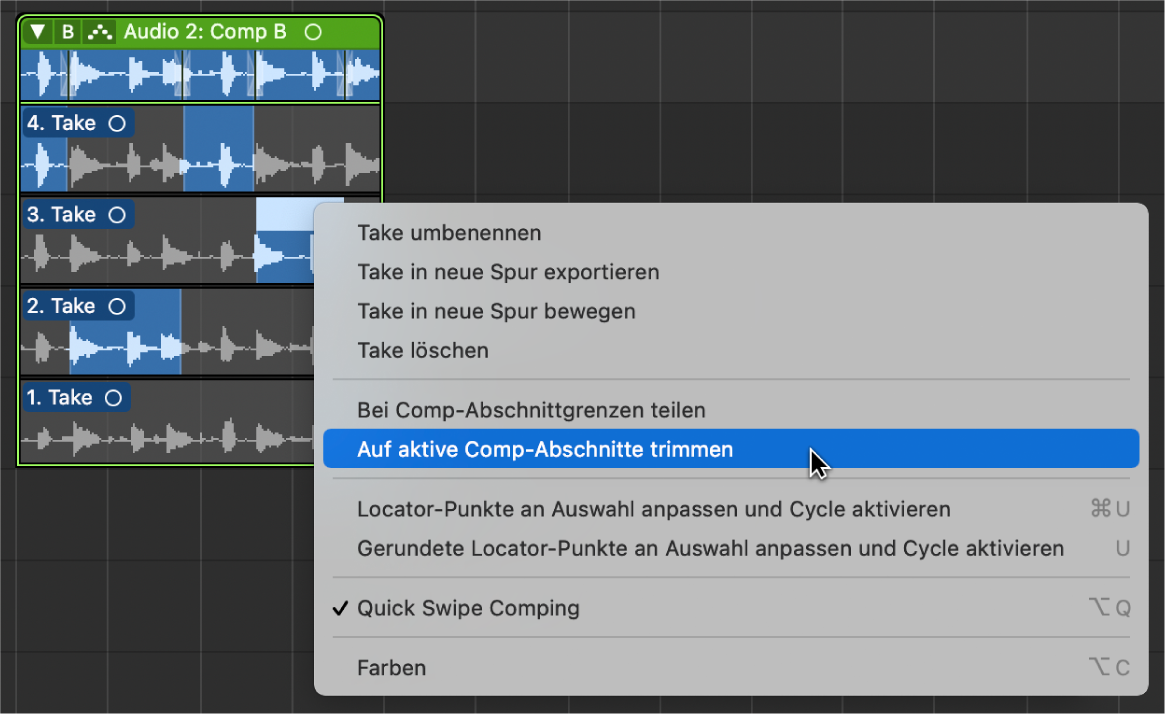Click the loop circle in the Comp B header
This screenshot has width=1165, height=716.
pos(313,32)
